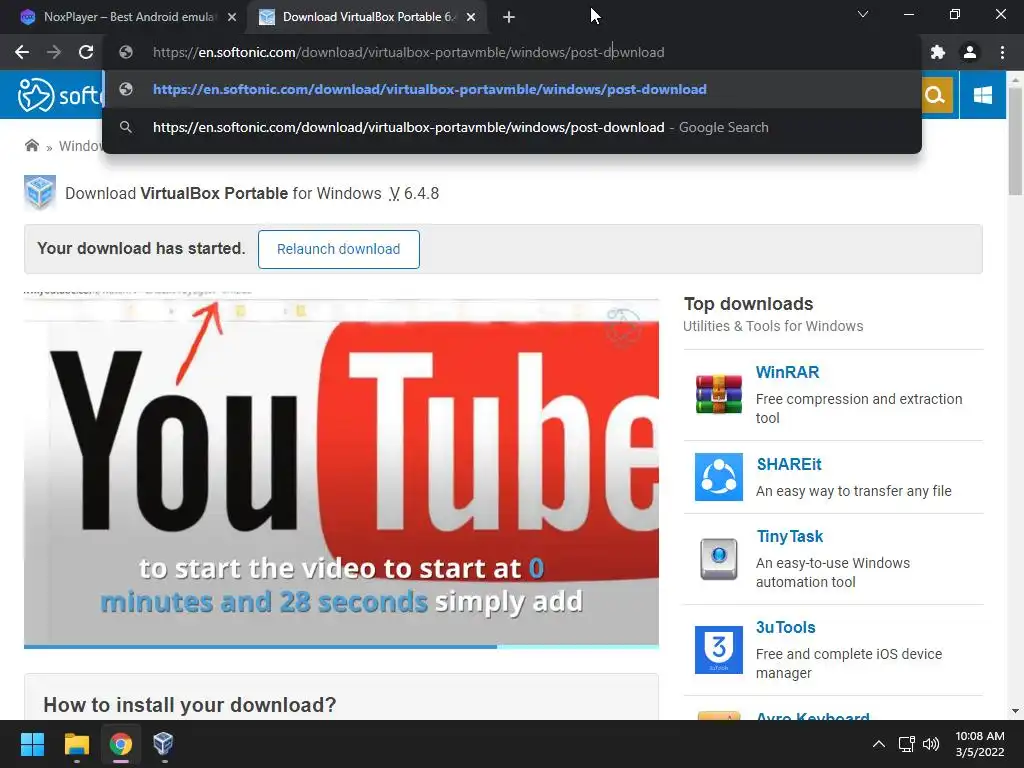The width and height of the screenshot is (1024, 768).
Task: Click the Softonic logo
Action: click(59, 95)
